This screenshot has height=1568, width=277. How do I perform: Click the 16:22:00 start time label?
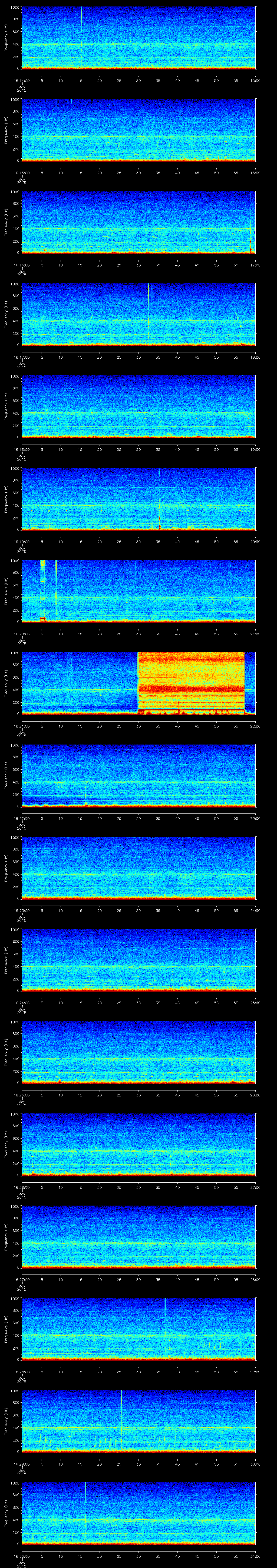coord(21,818)
